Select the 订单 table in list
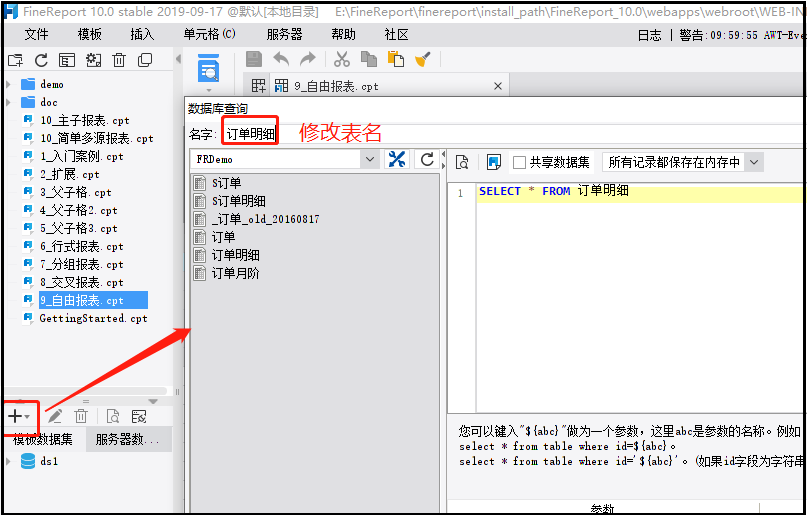The image size is (807, 515). [223, 237]
